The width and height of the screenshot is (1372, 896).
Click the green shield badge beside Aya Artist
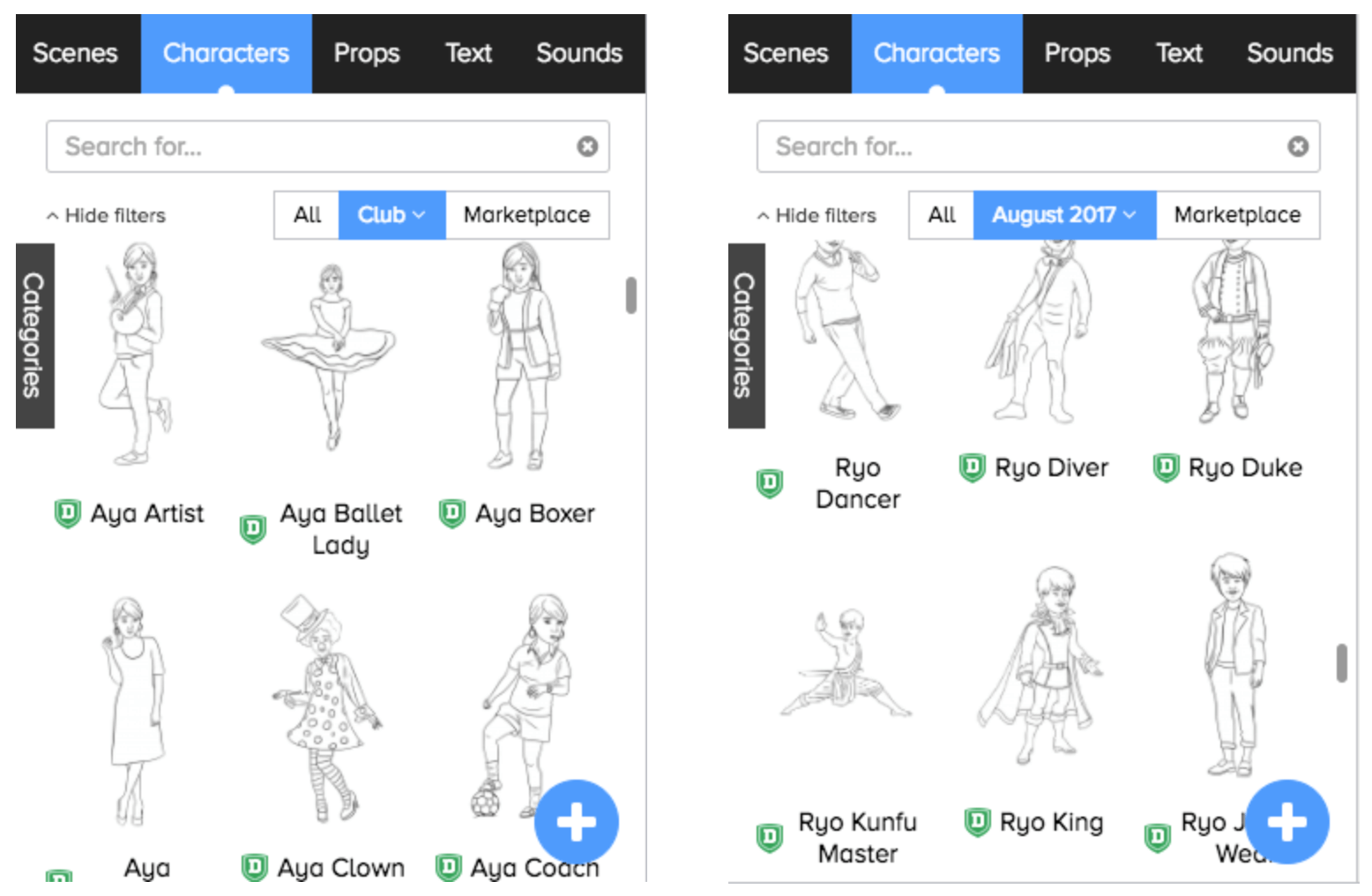tap(68, 512)
